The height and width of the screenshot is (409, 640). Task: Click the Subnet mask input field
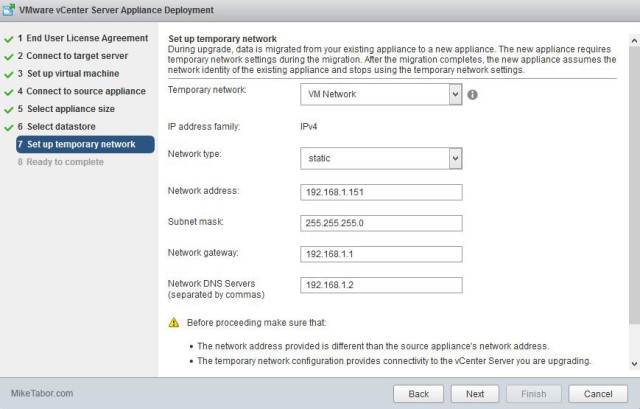381,223
